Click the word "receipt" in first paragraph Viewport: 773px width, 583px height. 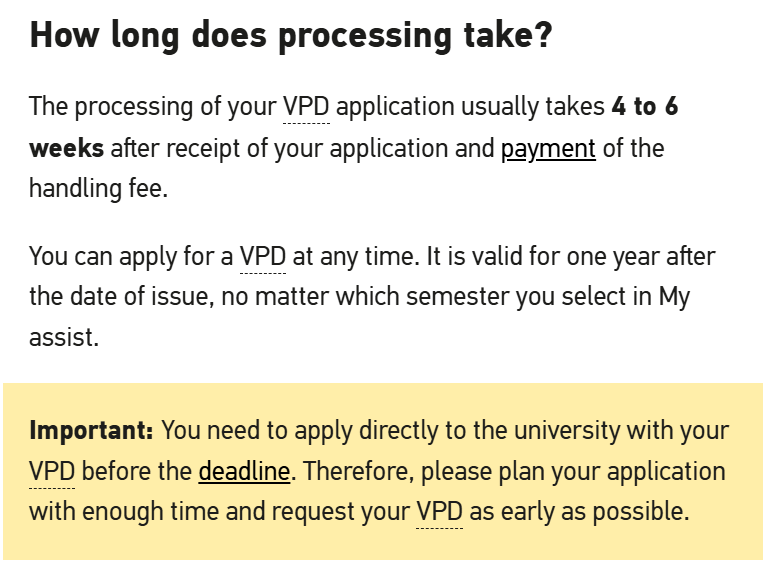(209, 149)
